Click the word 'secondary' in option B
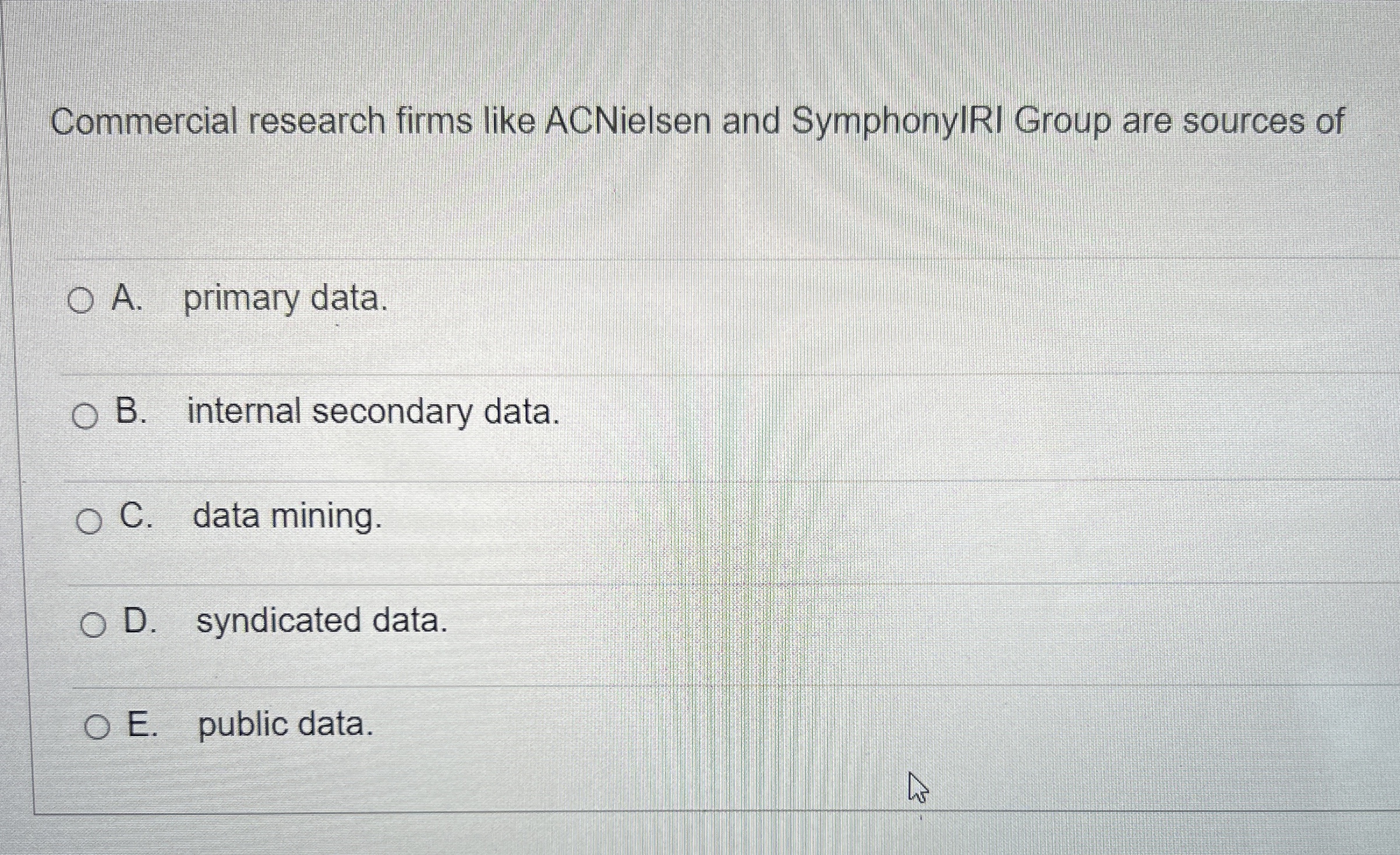The image size is (1400, 855). click(x=393, y=413)
